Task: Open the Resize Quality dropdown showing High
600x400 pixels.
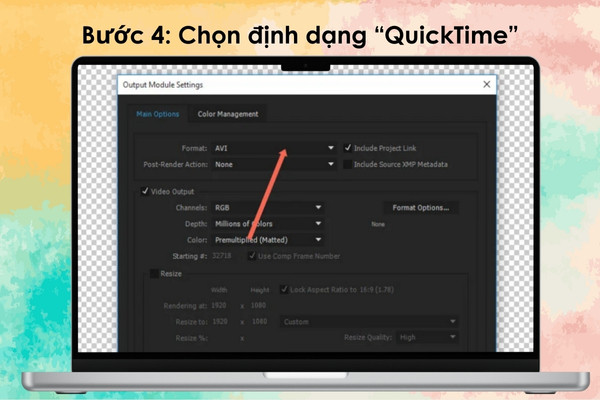Action: coord(427,338)
